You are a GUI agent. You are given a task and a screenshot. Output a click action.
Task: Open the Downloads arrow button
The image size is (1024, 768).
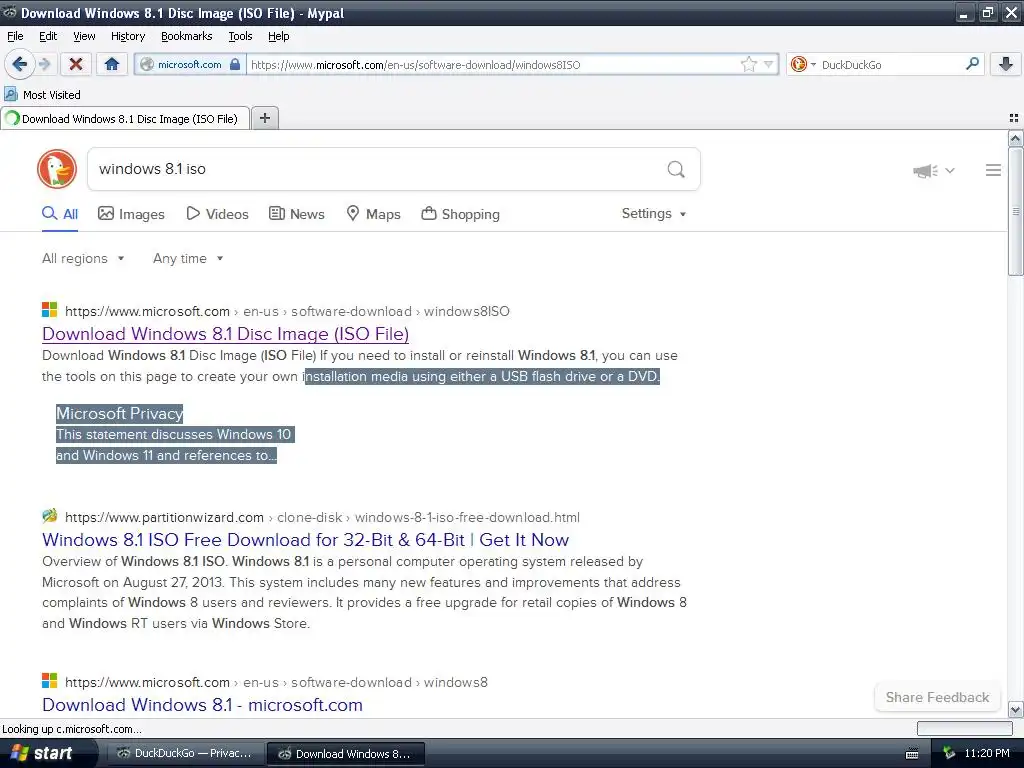[x=1006, y=64]
